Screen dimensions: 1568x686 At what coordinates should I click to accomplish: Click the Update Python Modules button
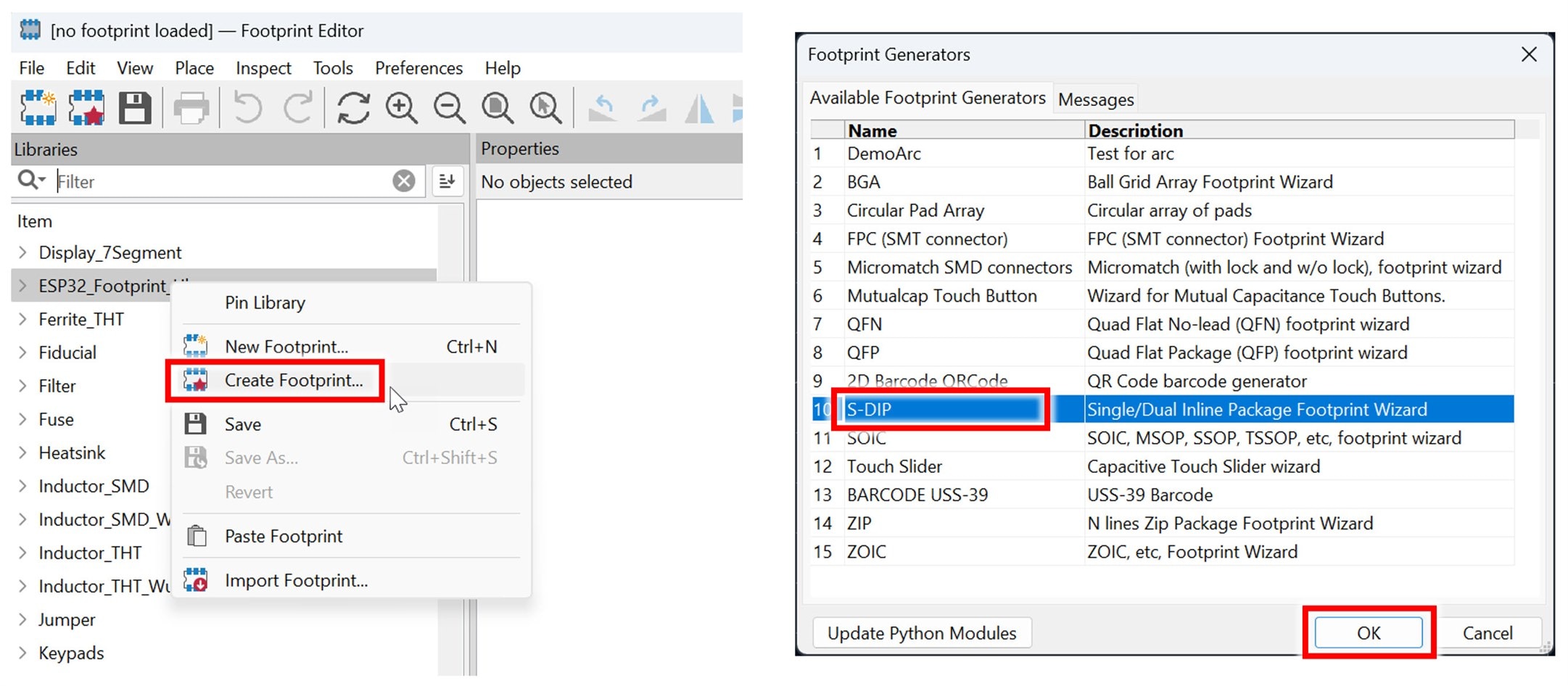(921, 633)
